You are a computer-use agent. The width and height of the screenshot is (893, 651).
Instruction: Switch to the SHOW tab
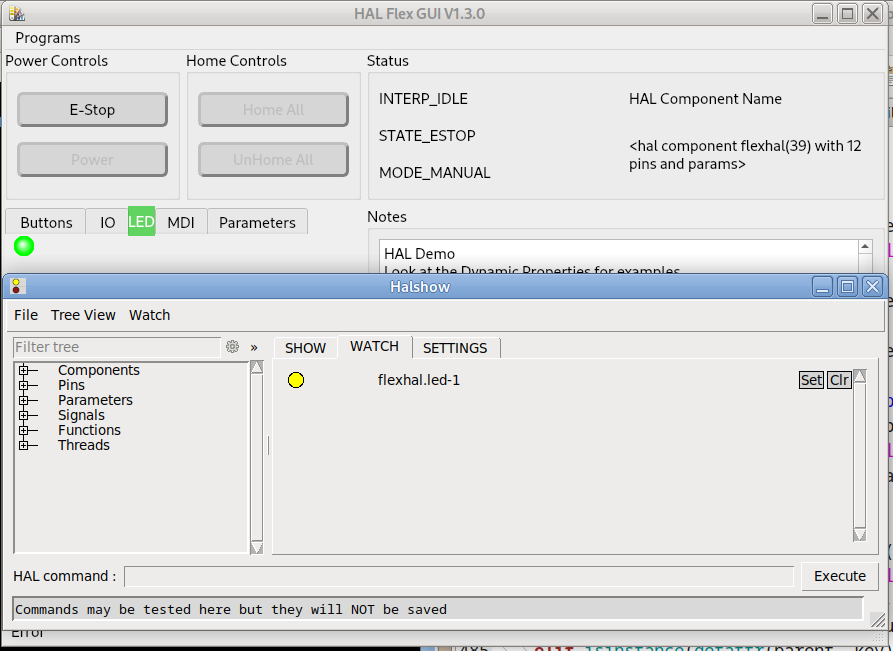(305, 348)
